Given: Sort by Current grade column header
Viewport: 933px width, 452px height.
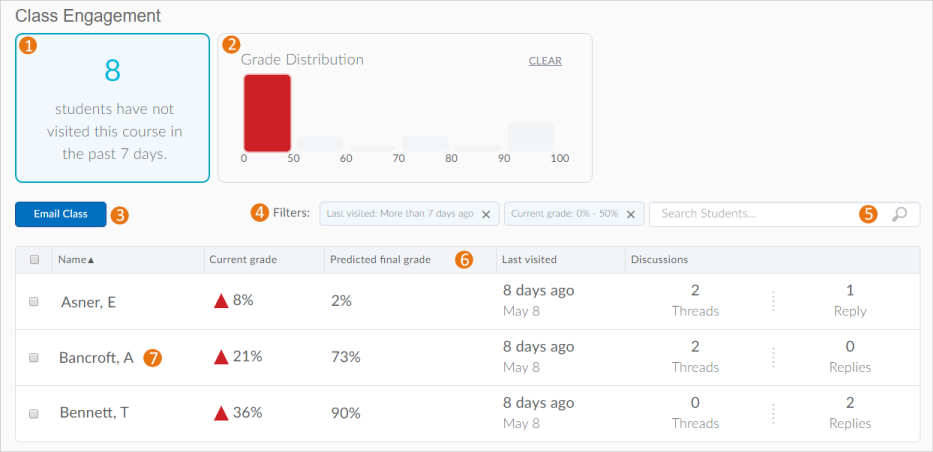Looking at the screenshot, I should click(x=243, y=260).
